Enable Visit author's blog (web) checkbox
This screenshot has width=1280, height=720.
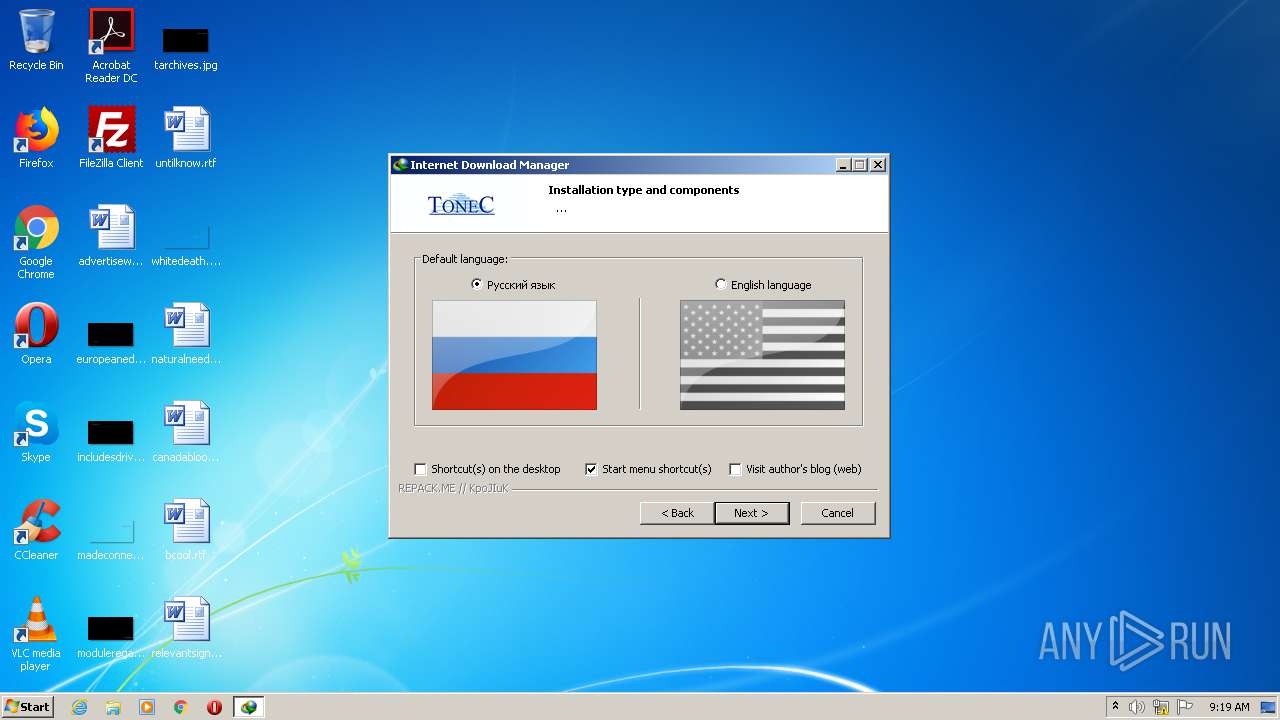tap(735, 469)
